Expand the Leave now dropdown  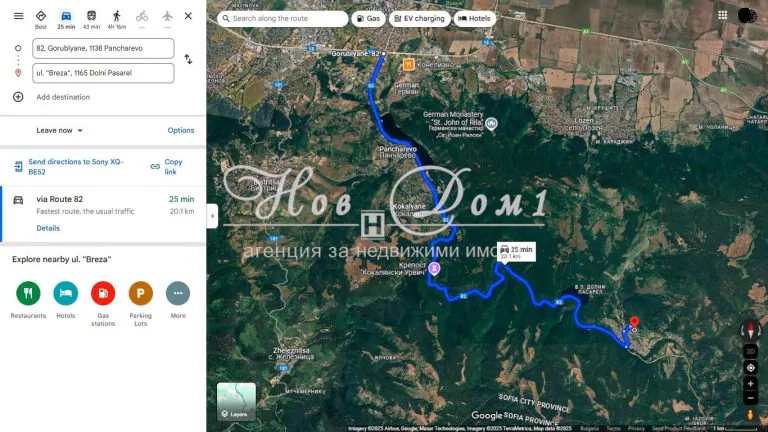pos(60,130)
